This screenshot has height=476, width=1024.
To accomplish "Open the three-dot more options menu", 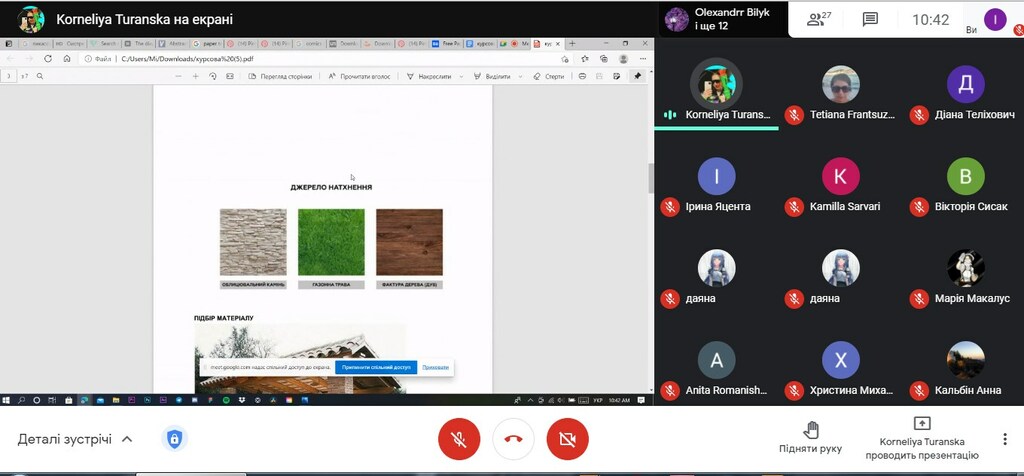I will tap(1004, 439).
